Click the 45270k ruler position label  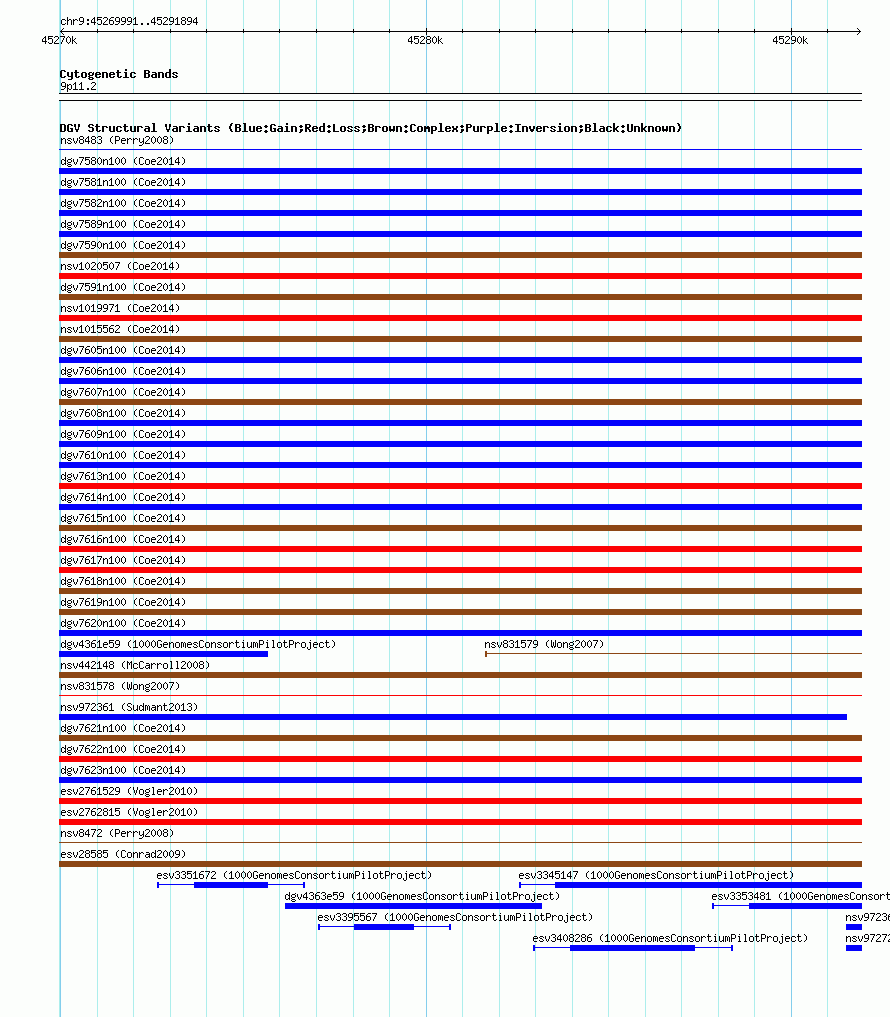(59, 40)
